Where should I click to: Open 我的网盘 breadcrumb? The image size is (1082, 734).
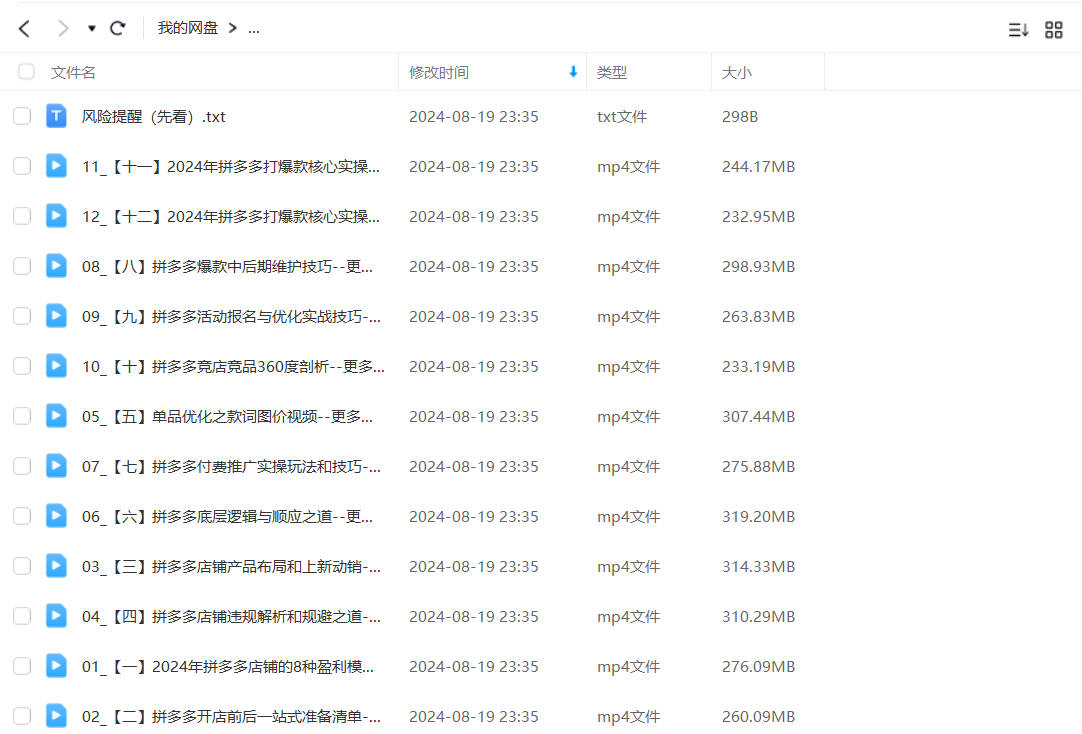pyautogui.click(x=188, y=28)
